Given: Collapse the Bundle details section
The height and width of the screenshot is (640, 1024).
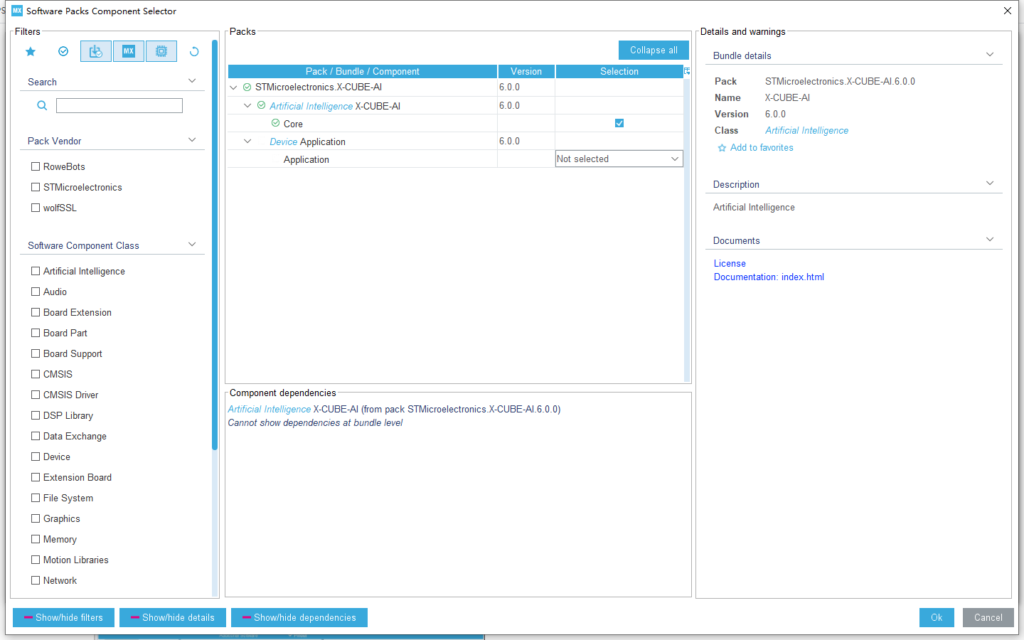Looking at the screenshot, I should 990,55.
